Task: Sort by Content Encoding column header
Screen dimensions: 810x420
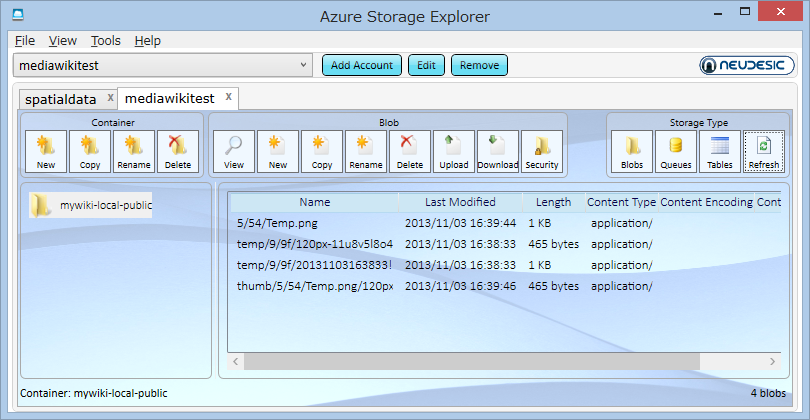Action: [706, 202]
